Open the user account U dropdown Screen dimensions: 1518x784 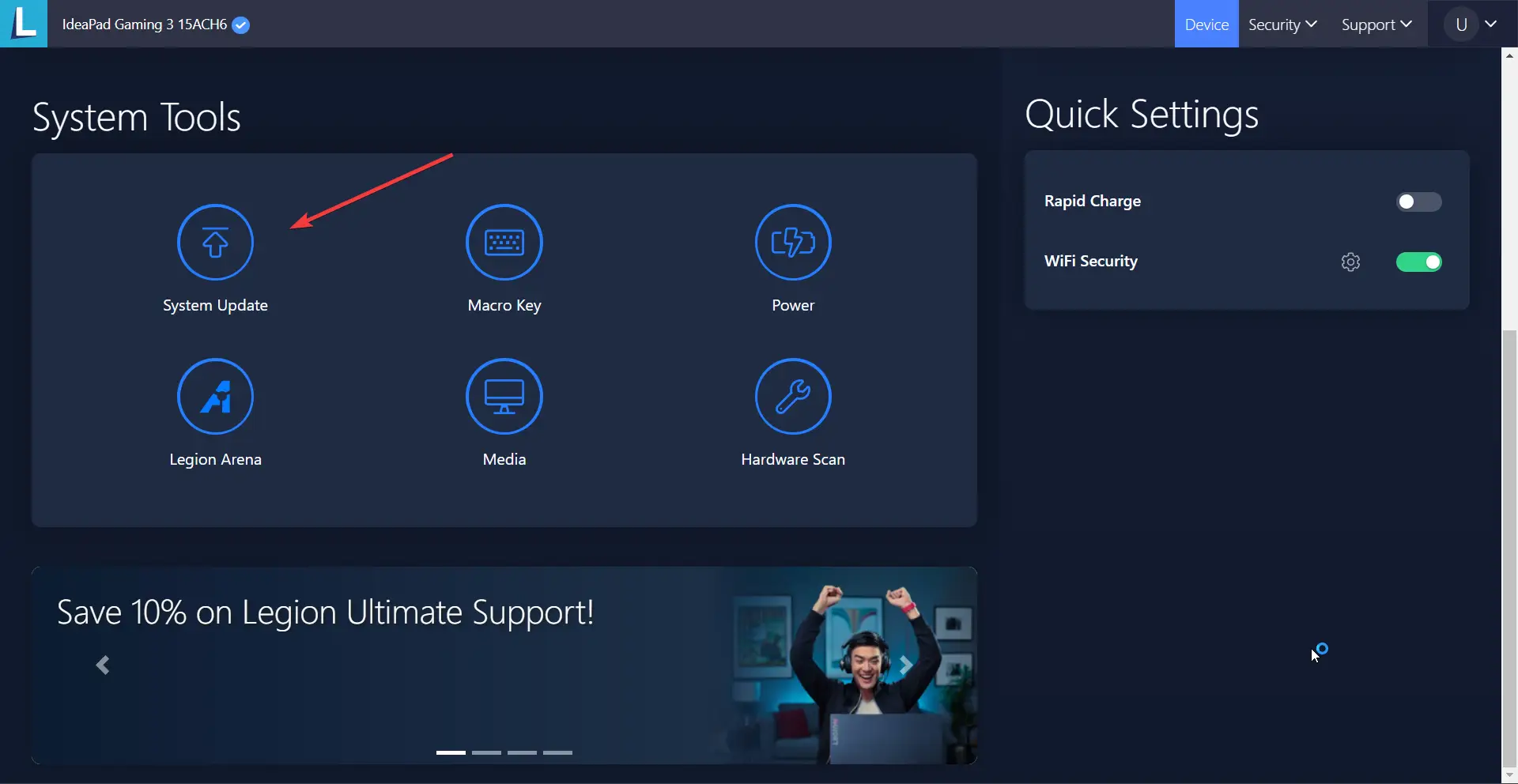click(x=1471, y=24)
